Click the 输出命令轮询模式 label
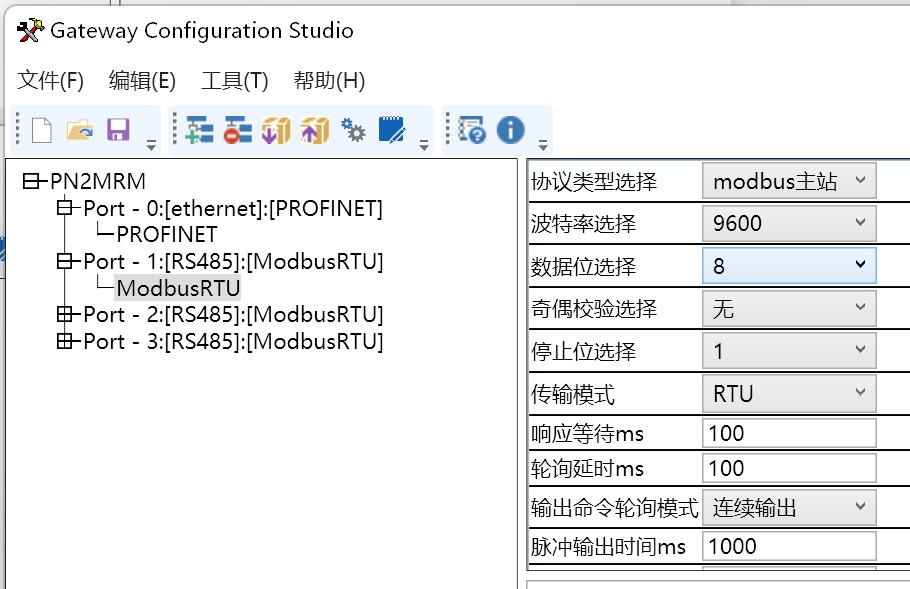This screenshot has height=589, width=910. (x=614, y=508)
